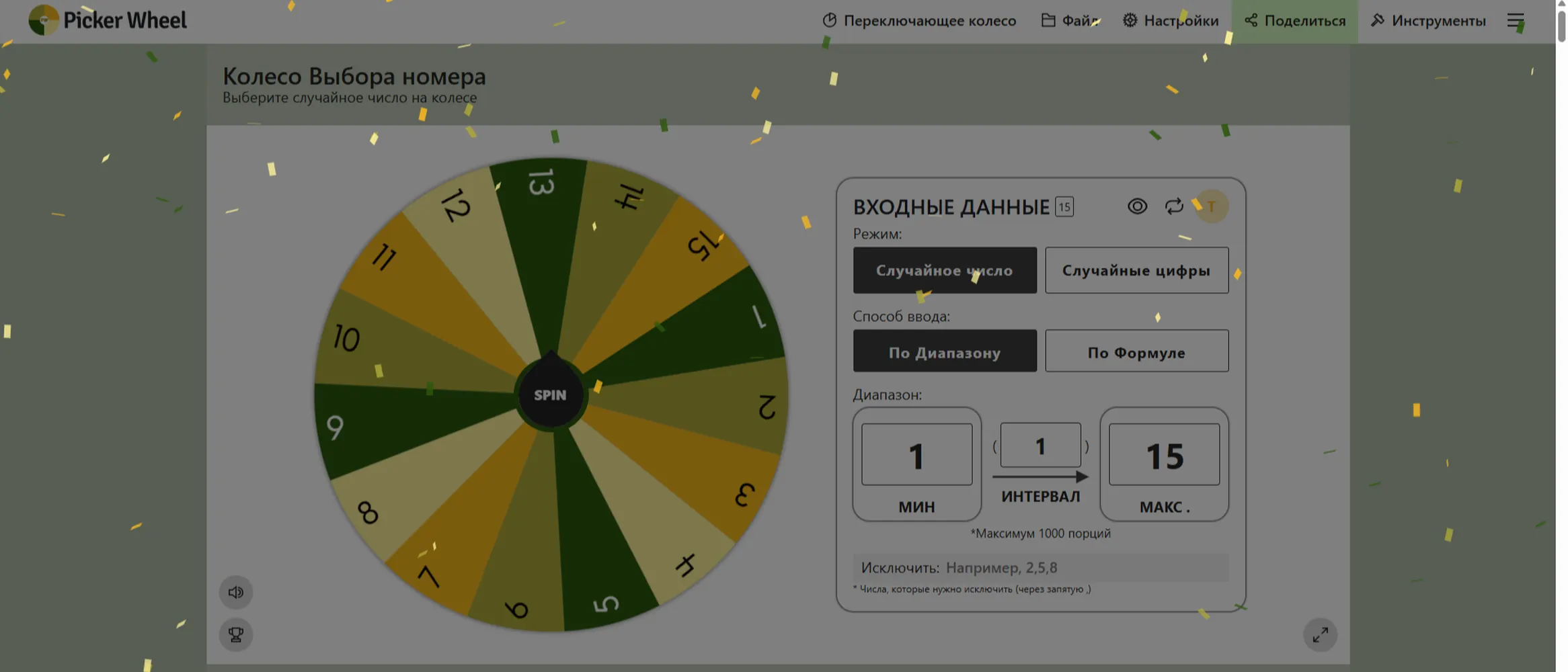This screenshot has height=672, width=1568.
Task: Open the hamburger menu icon
Action: 1516,21
